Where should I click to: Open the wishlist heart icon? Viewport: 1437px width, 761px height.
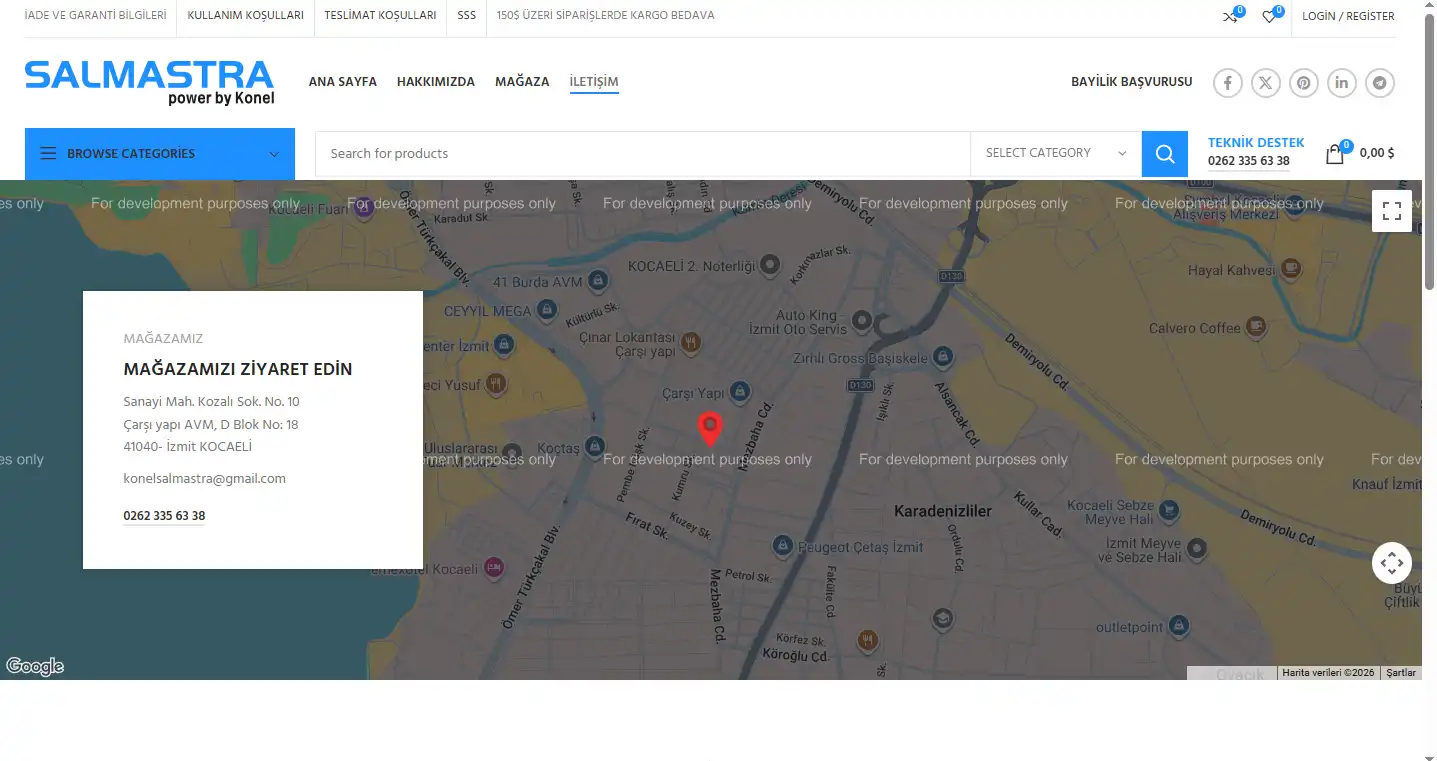(x=1269, y=16)
